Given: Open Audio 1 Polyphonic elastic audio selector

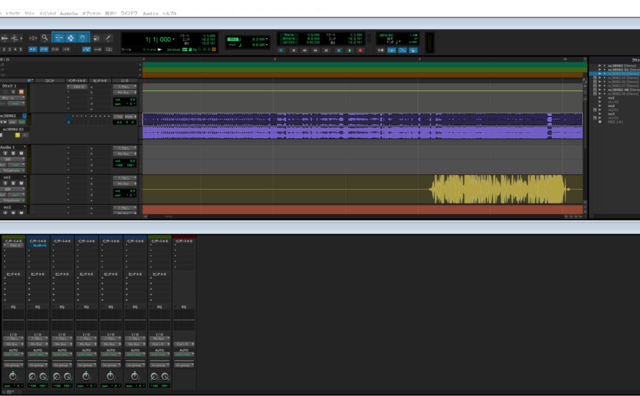Looking at the screenshot, I should pos(13,170).
